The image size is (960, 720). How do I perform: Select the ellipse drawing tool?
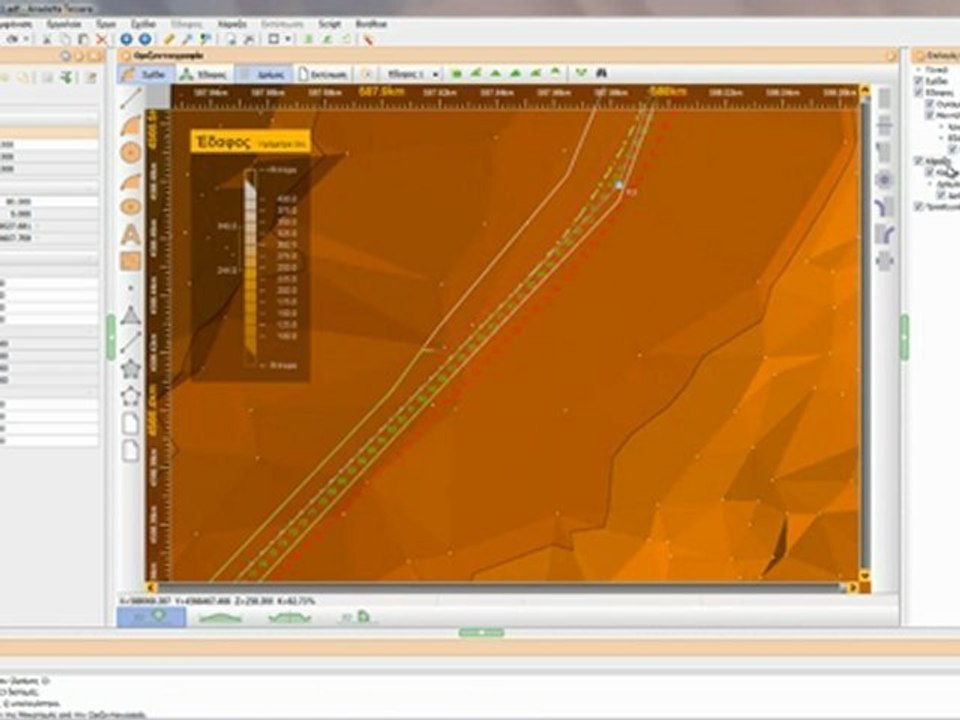(130, 206)
